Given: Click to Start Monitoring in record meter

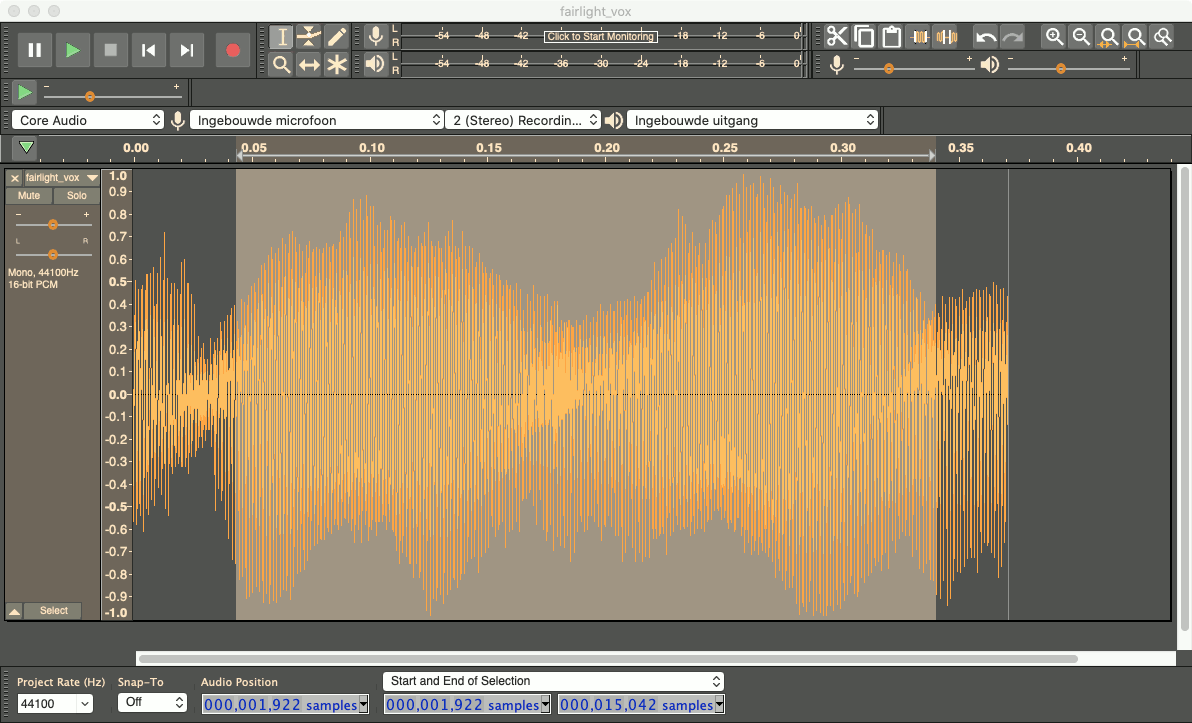Looking at the screenshot, I should [601, 36].
